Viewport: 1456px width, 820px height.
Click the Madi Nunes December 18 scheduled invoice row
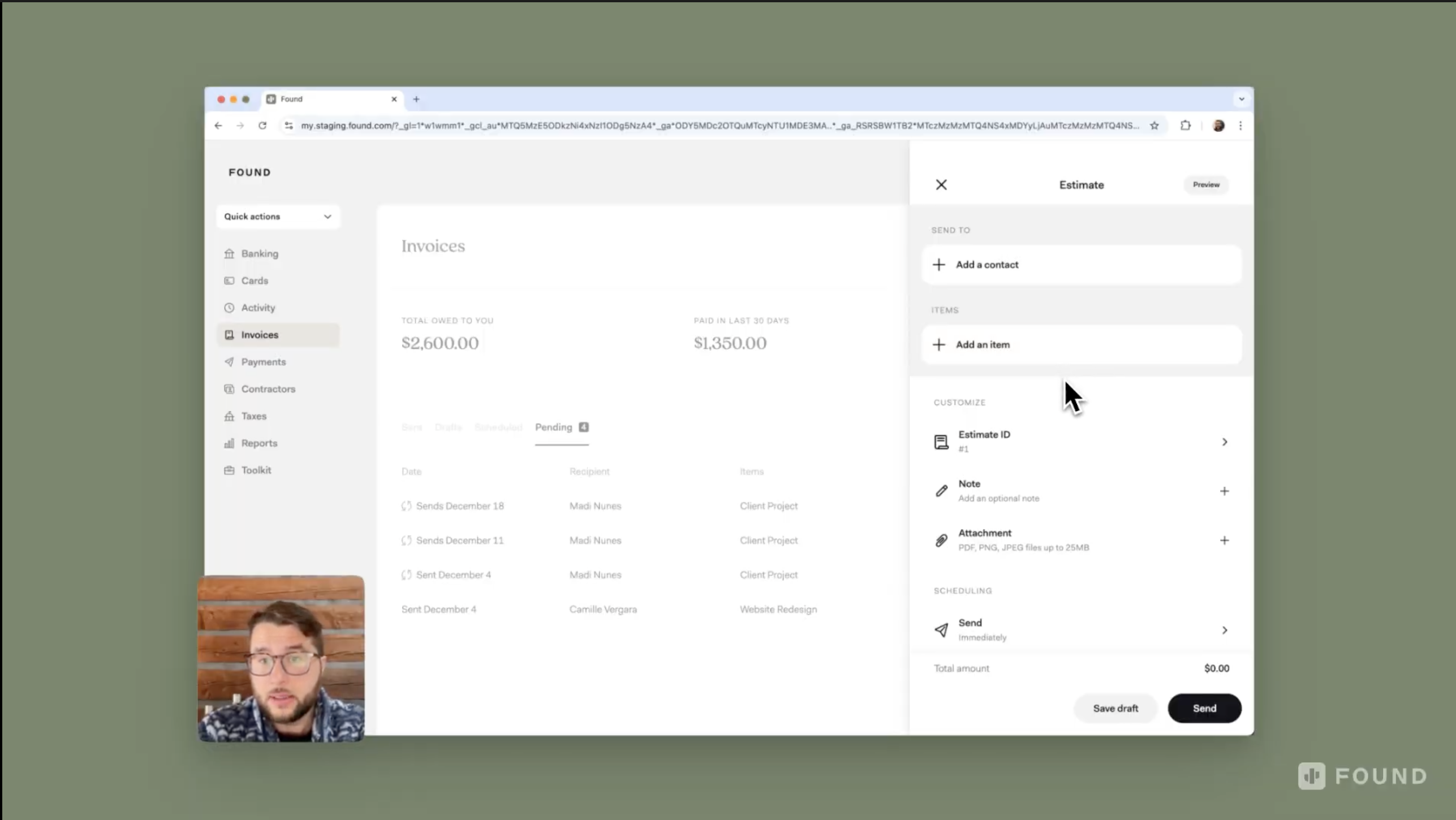click(x=640, y=505)
